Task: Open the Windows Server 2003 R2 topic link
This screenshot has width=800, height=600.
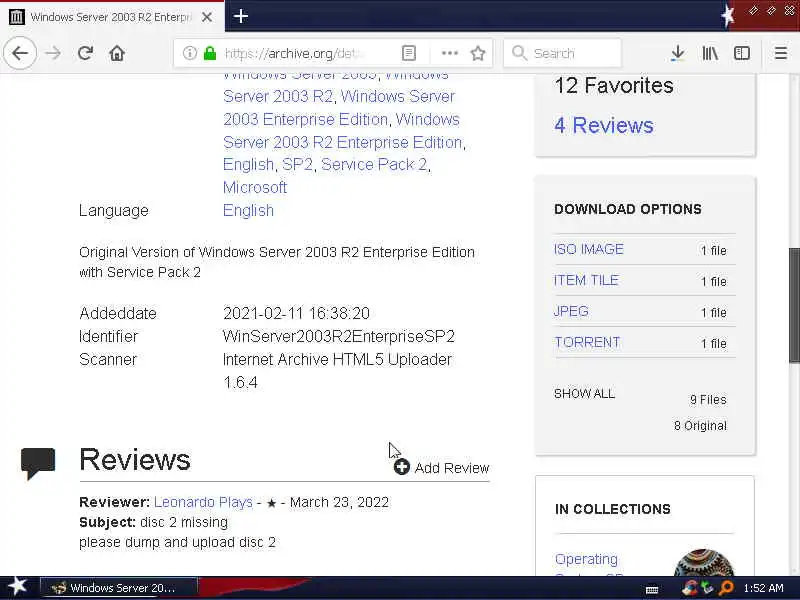Action: coord(278,96)
